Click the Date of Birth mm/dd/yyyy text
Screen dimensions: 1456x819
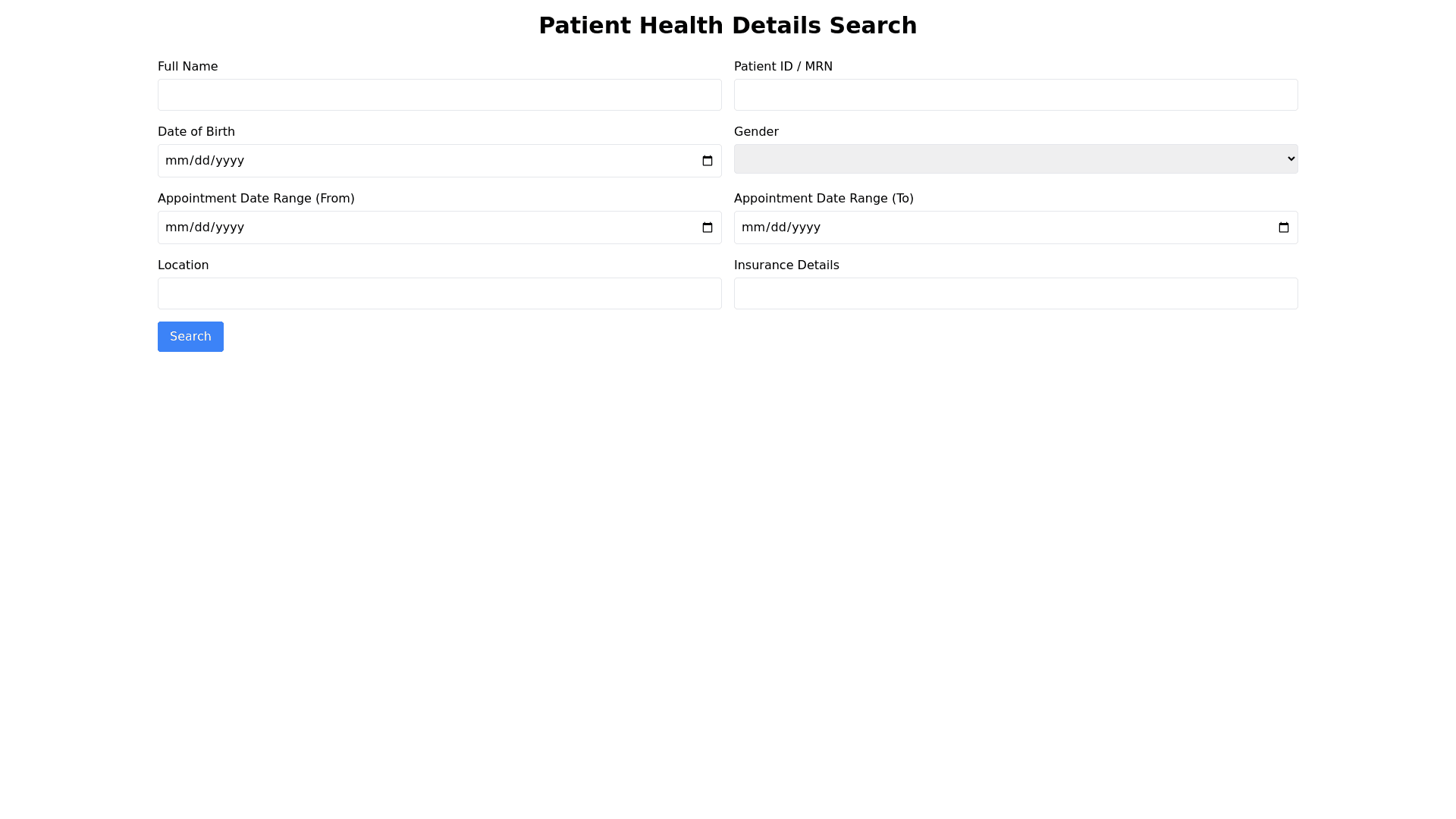[x=205, y=161]
